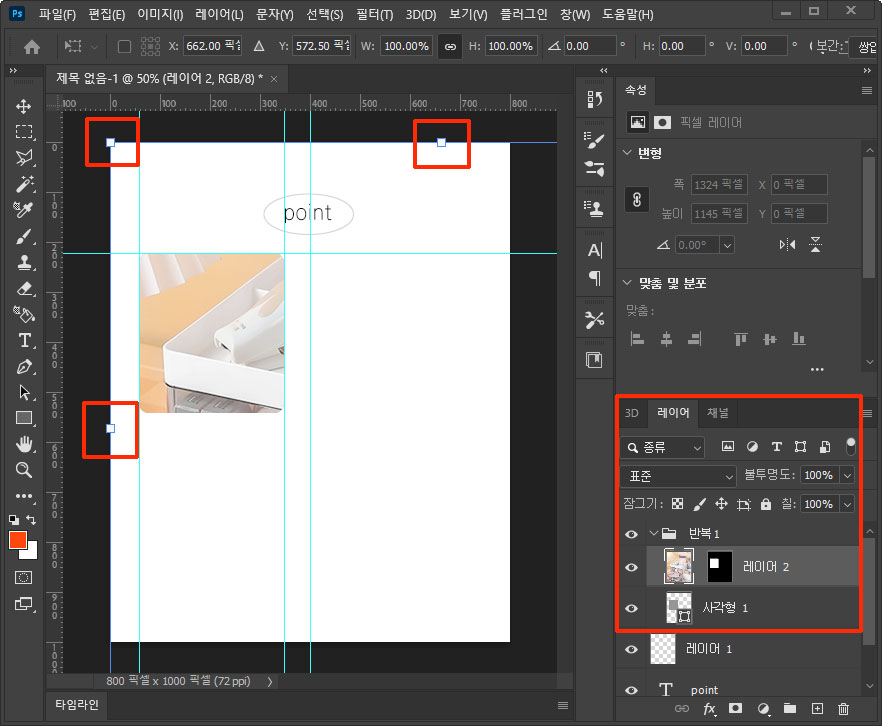Viewport: 882px width, 726px height.
Task: Collapse the 맞춤 및 분포 section
Action: point(627,282)
